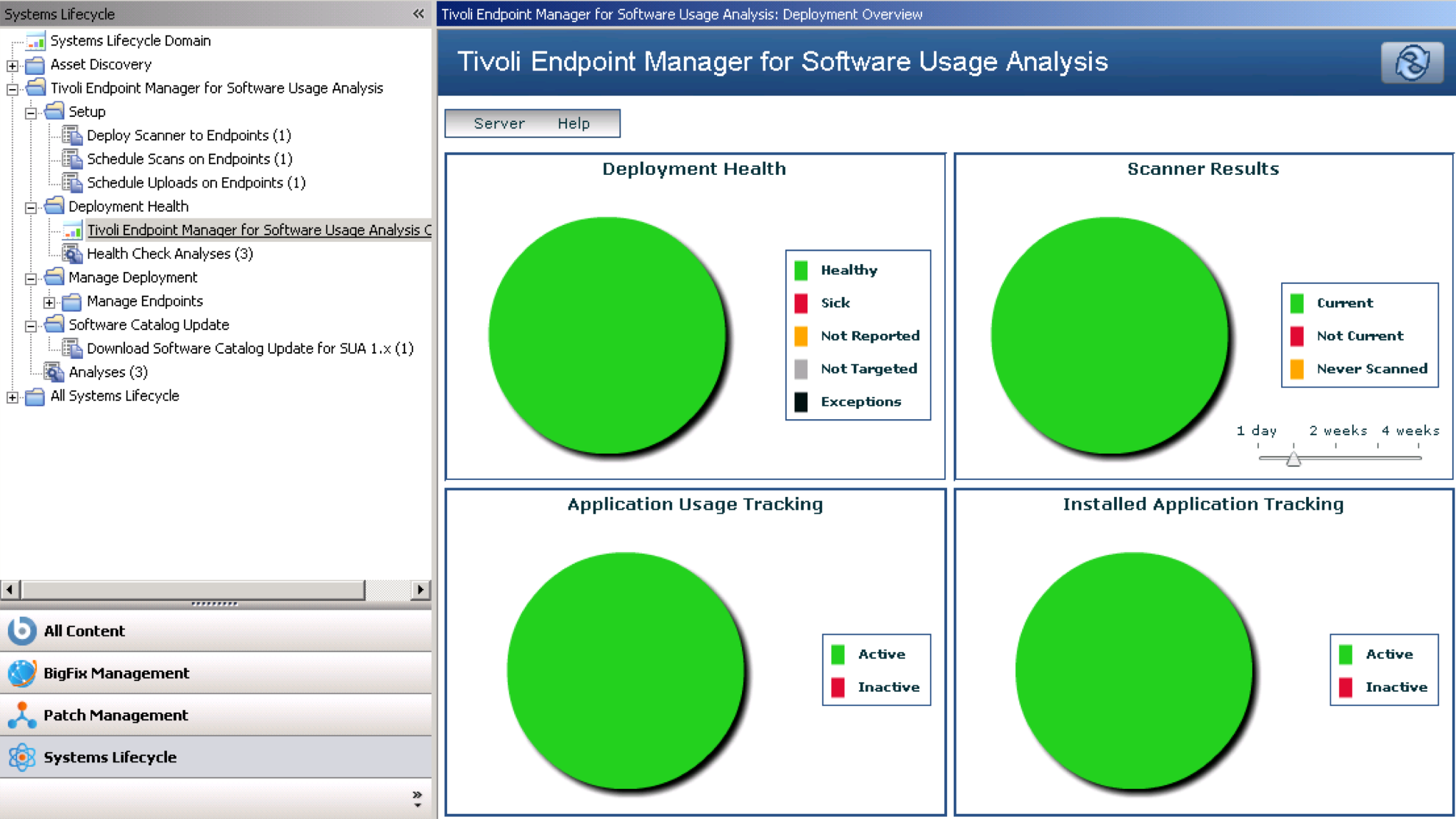
Task: Click the Systems Lifecycle atom icon
Action: tap(22, 757)
